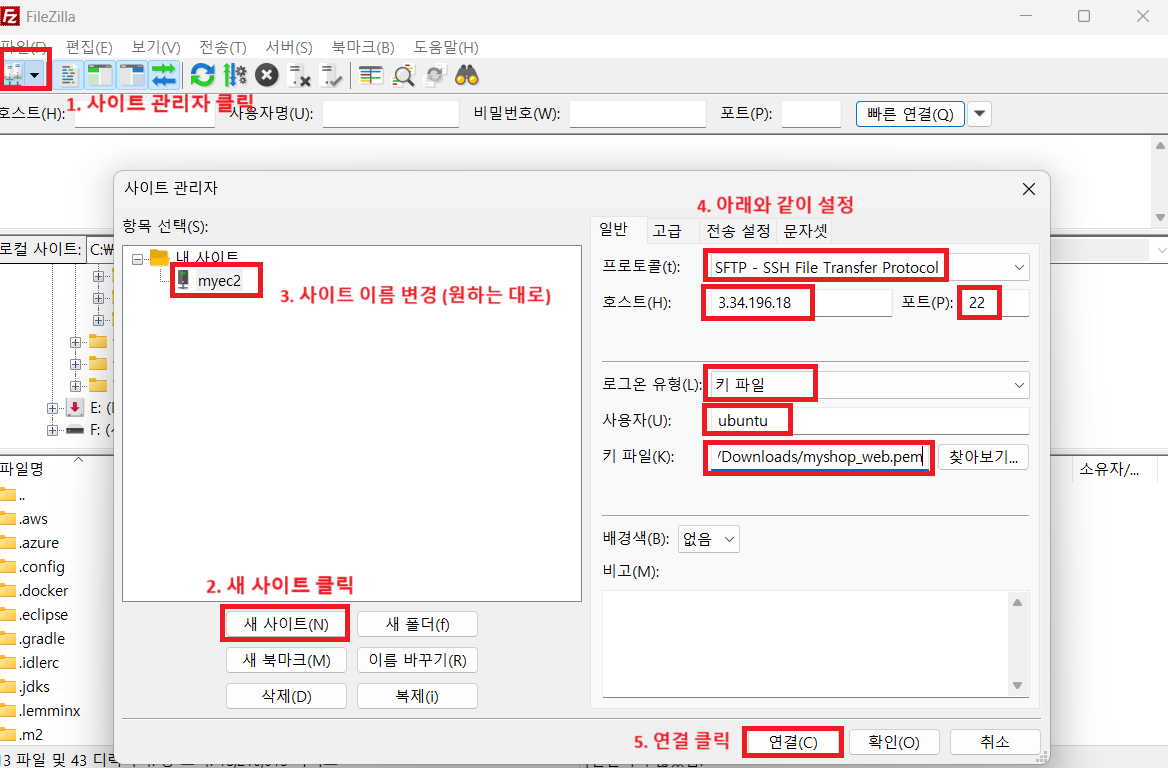Click the 복제(i) button
Viewport: 1168px width, 768px height.
click(x=417, y=696)
